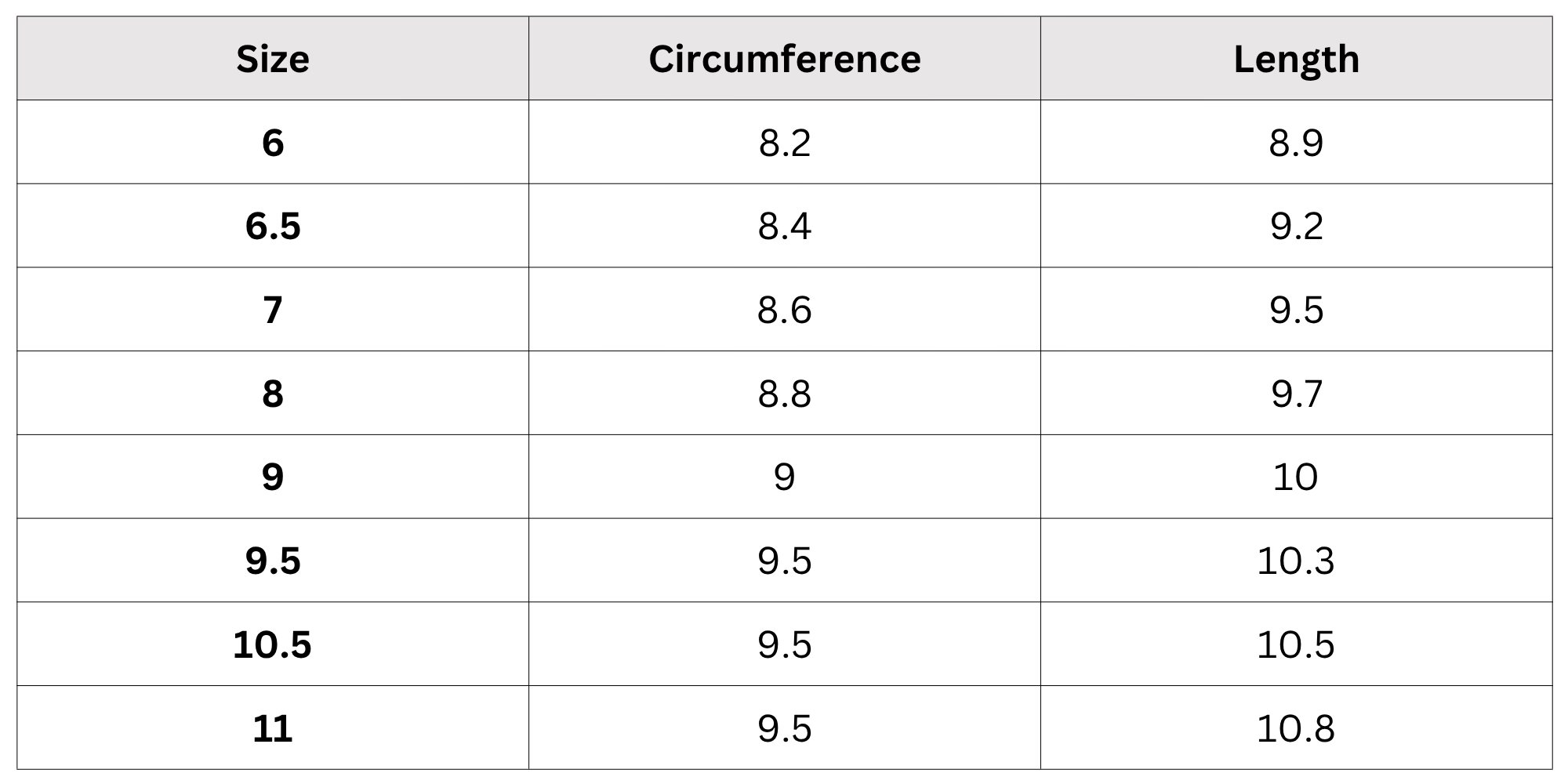Select the size 6 cell
This screenshot has width=1568, height=784.
point(273,143)
